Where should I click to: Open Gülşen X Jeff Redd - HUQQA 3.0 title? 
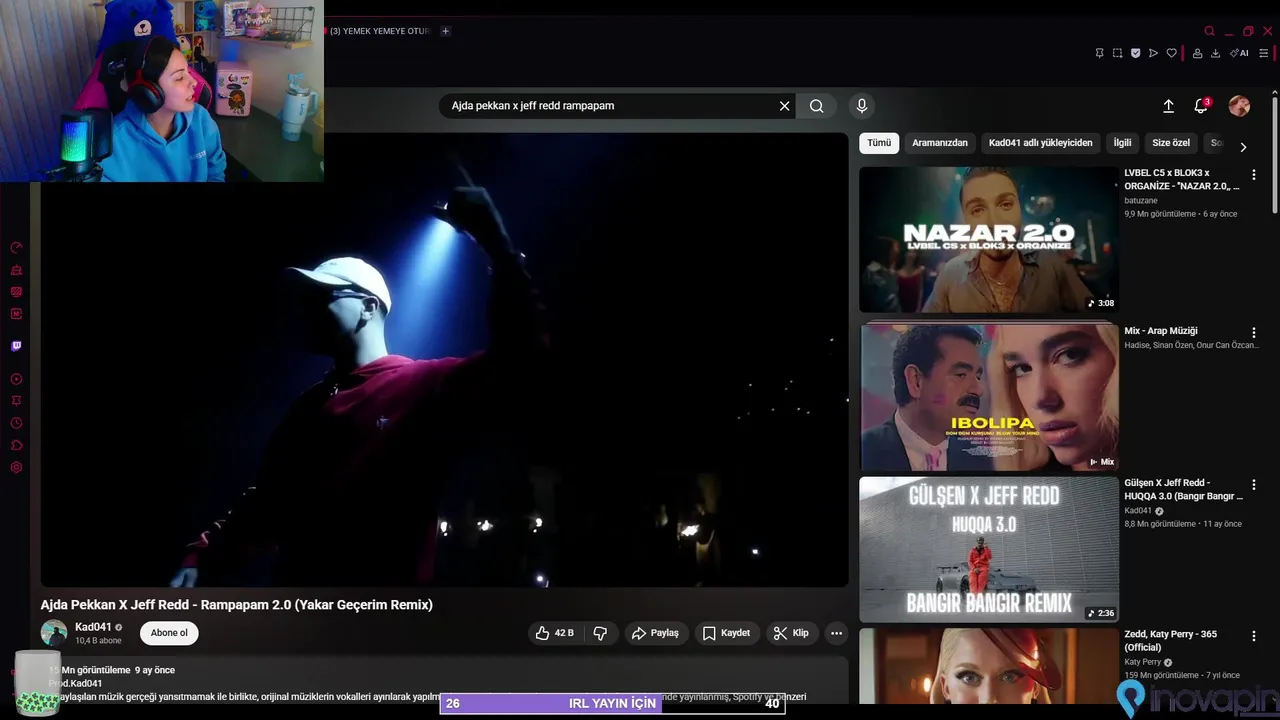coord(1183,489)
